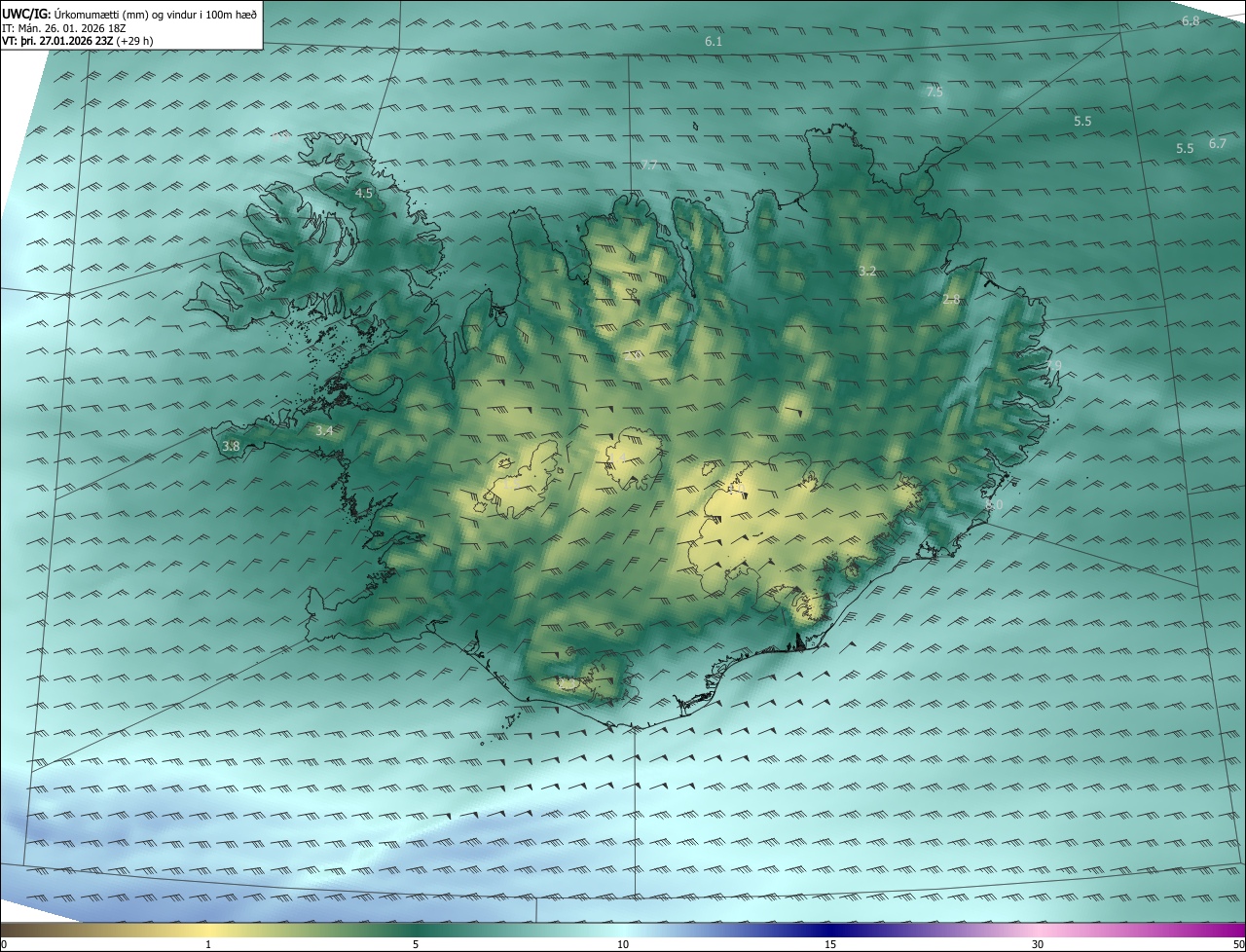Image resolution: width=1246 pixels, height=952 pixels.
Task: Click the 6.7 value label
Action: click(x=1218, y=144)
